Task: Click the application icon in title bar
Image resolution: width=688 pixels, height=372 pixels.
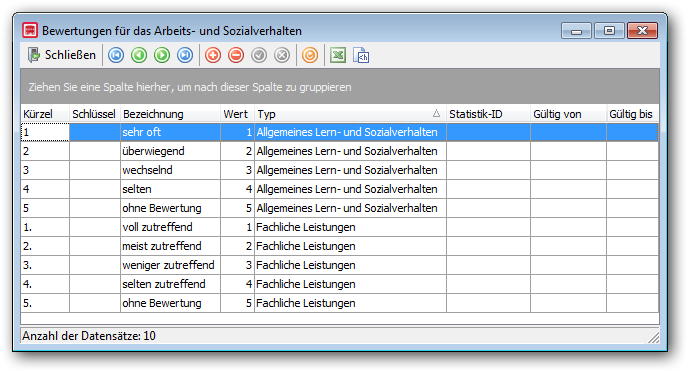Action: [x=30, y=31]
